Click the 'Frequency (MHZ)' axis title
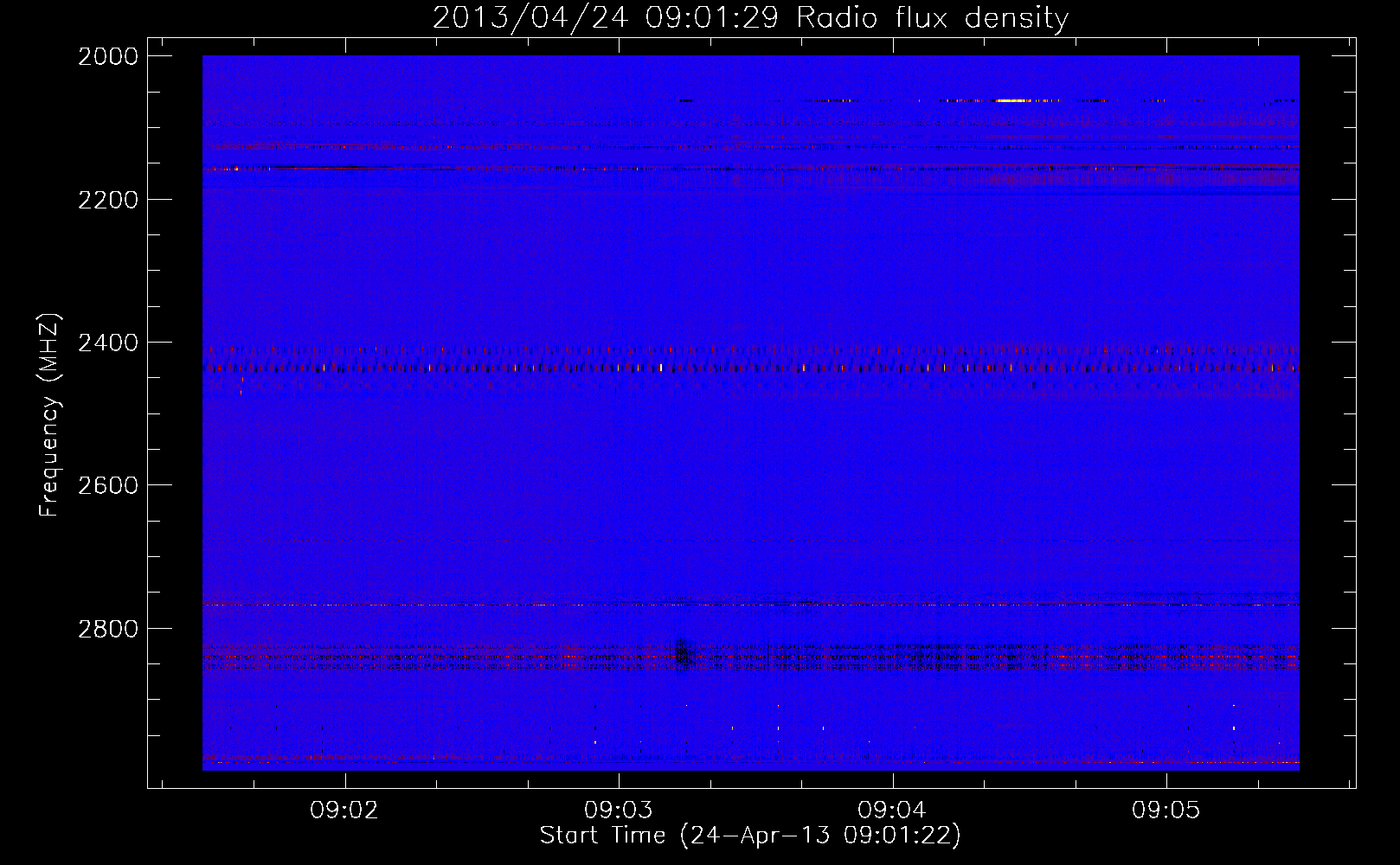This screenshot has width=1400, height=865. [50, 415]
